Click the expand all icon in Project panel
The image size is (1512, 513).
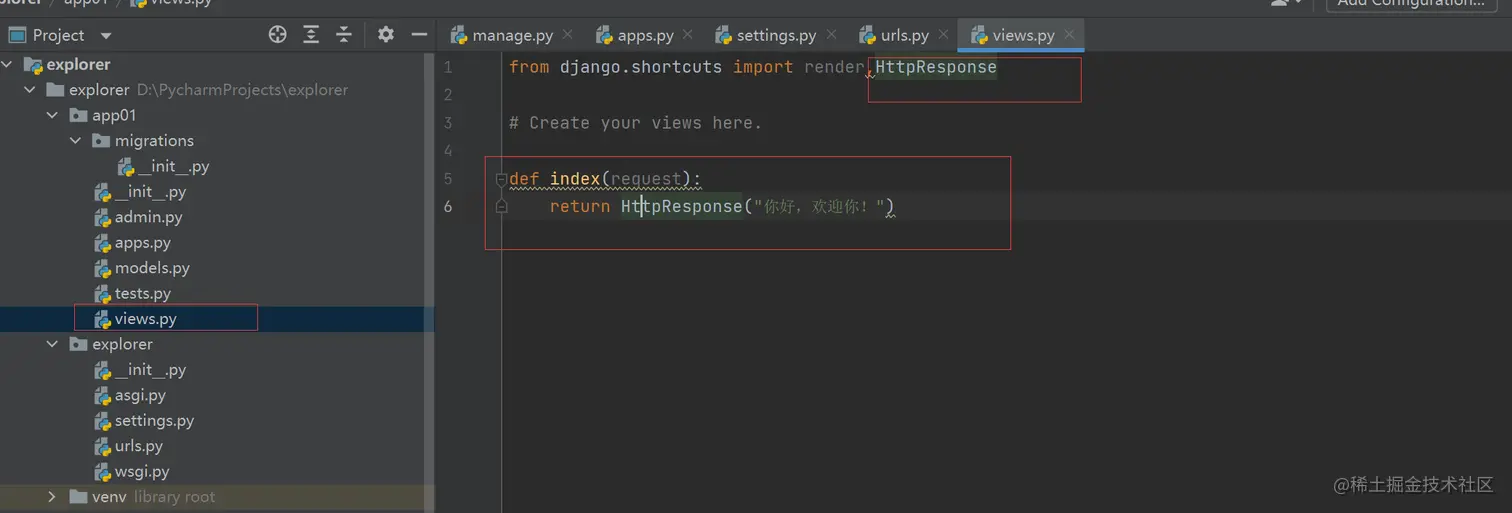(x=311, y=35)
